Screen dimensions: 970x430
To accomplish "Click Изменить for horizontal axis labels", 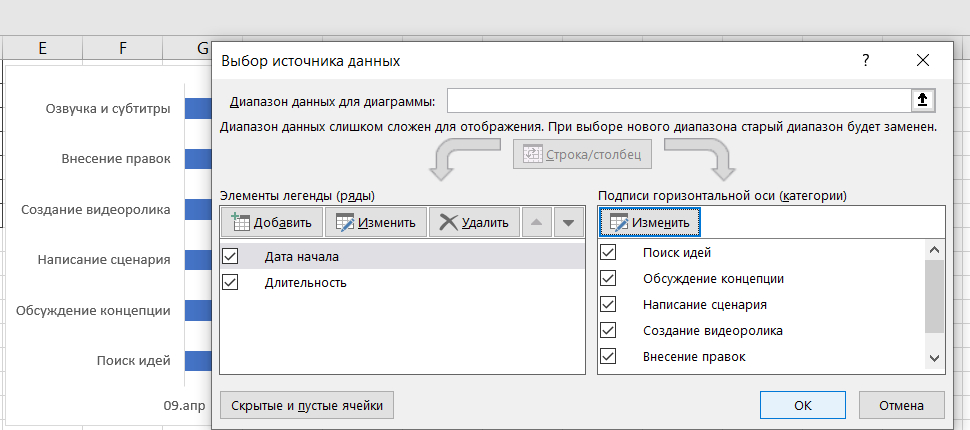I will tap(649, 222).
